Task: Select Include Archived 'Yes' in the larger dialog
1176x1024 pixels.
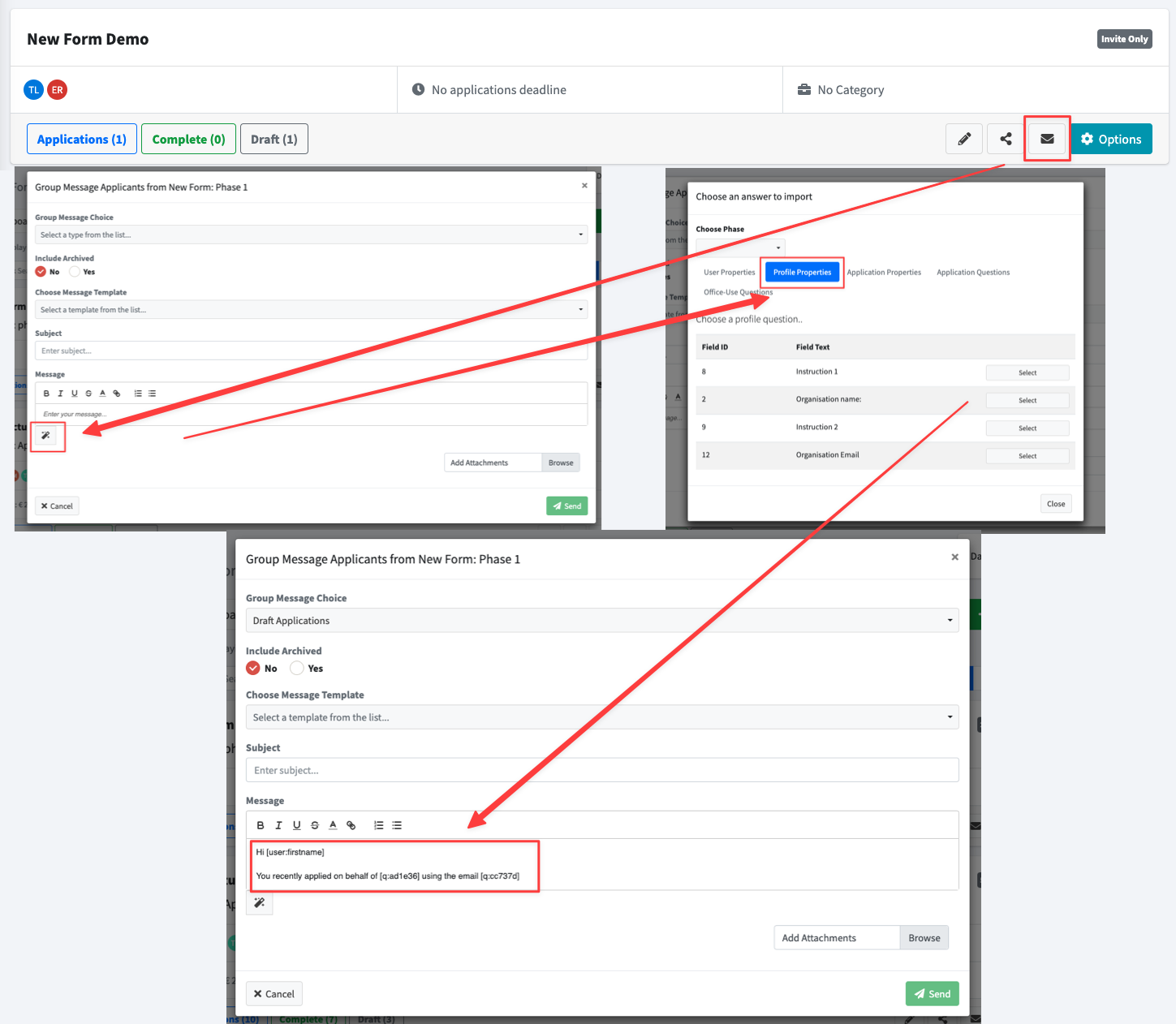Action: (297, 668)
